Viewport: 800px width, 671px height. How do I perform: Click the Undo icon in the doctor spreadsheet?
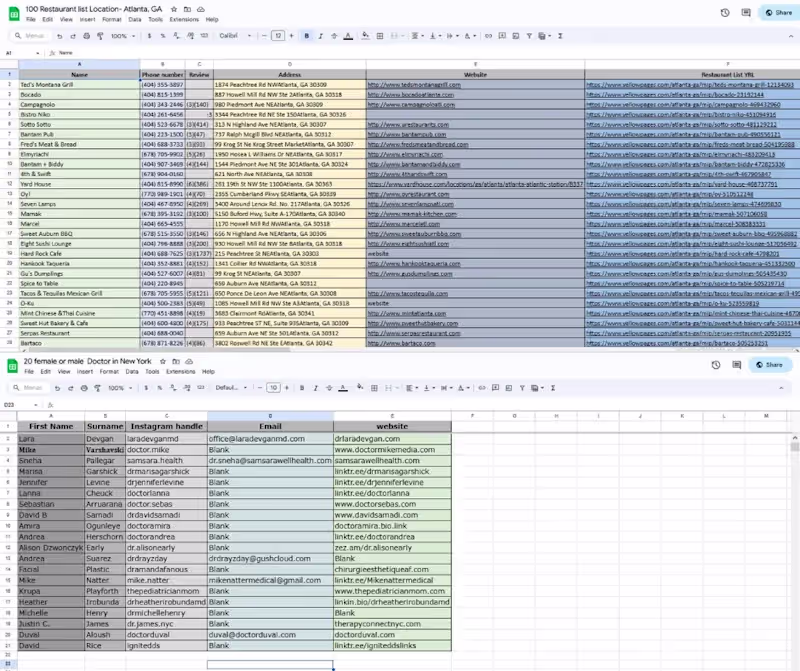tap(57, 389)
